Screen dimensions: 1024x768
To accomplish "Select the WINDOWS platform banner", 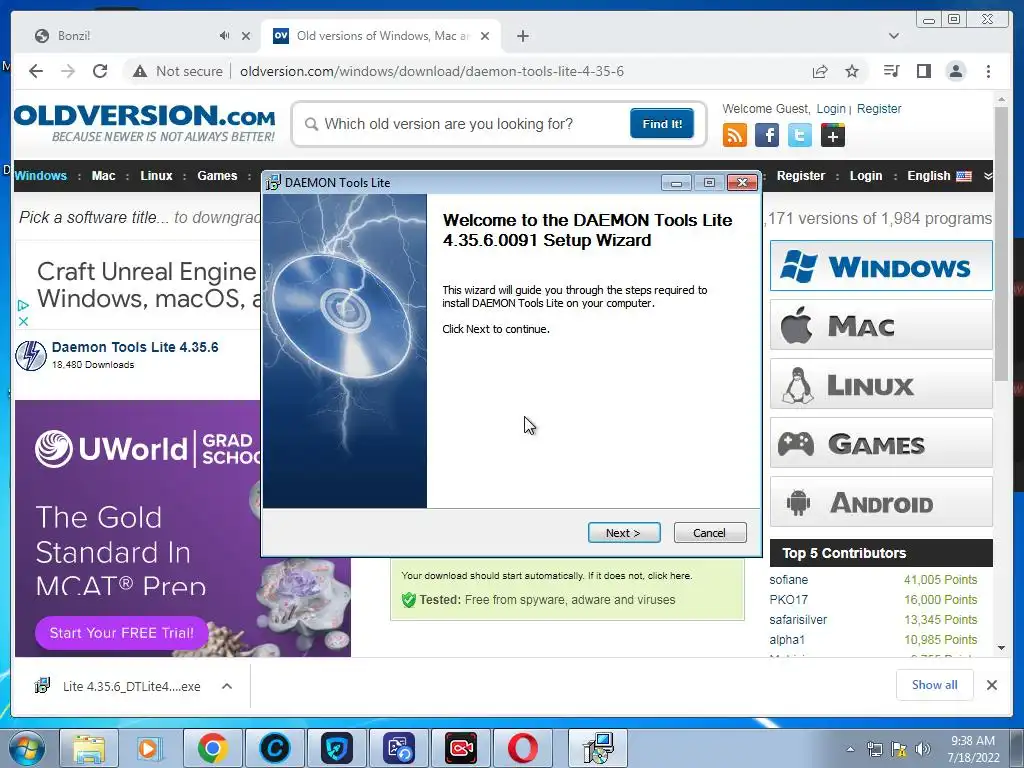I will (881, 266).
